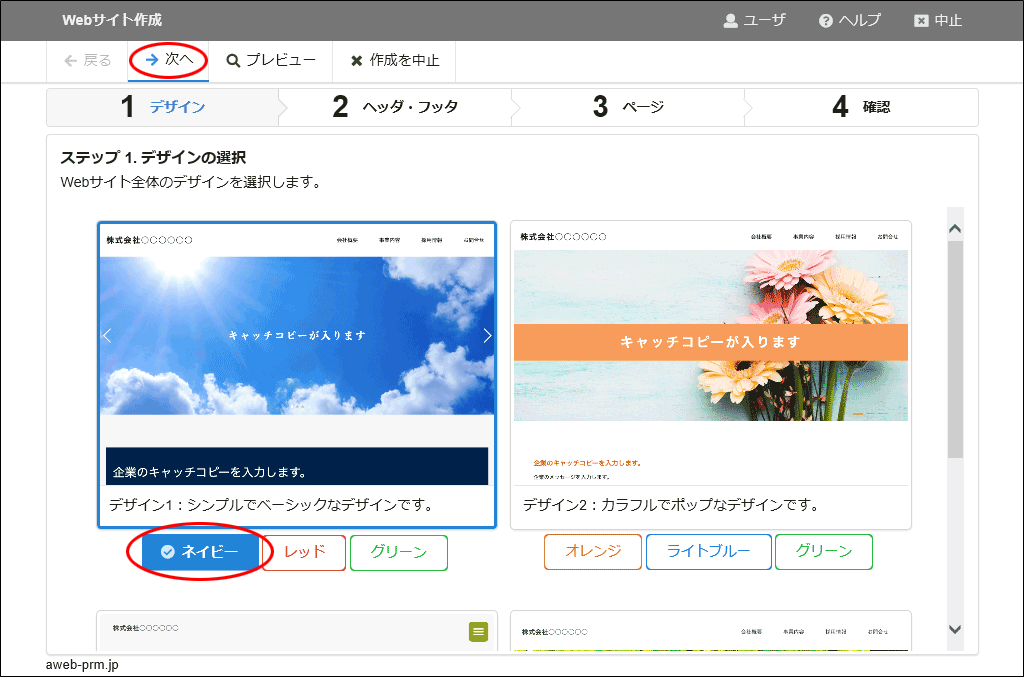Go to step 3 ページ tab

point(628,107)
